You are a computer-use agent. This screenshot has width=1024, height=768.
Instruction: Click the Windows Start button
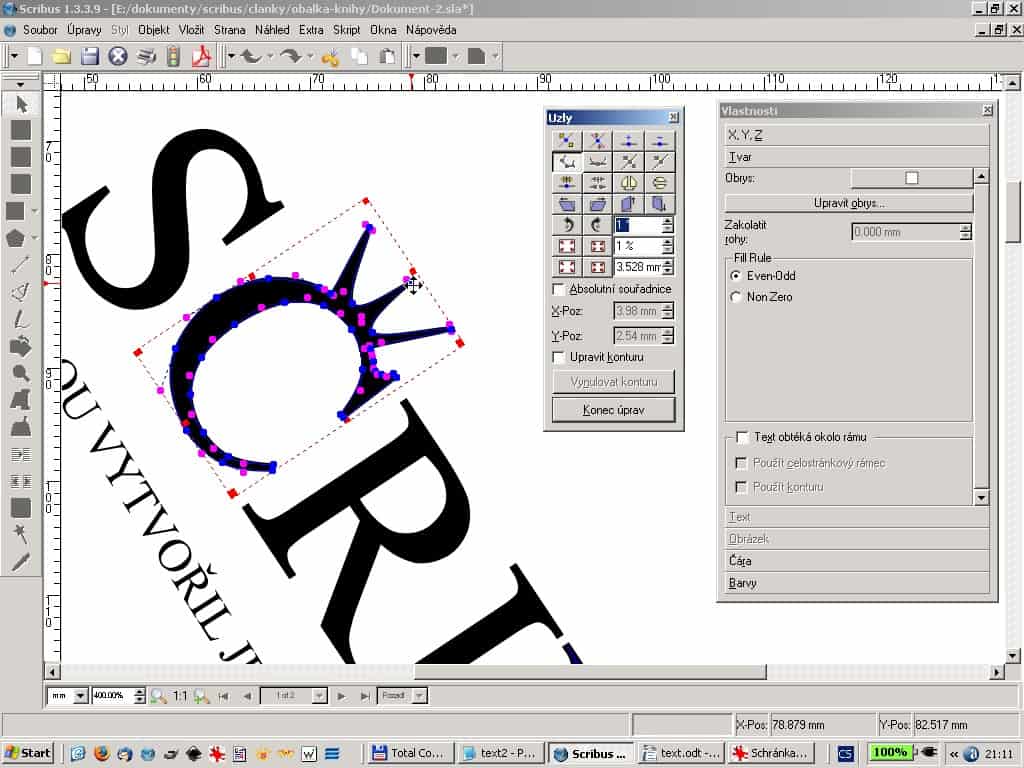click(27, 753)
